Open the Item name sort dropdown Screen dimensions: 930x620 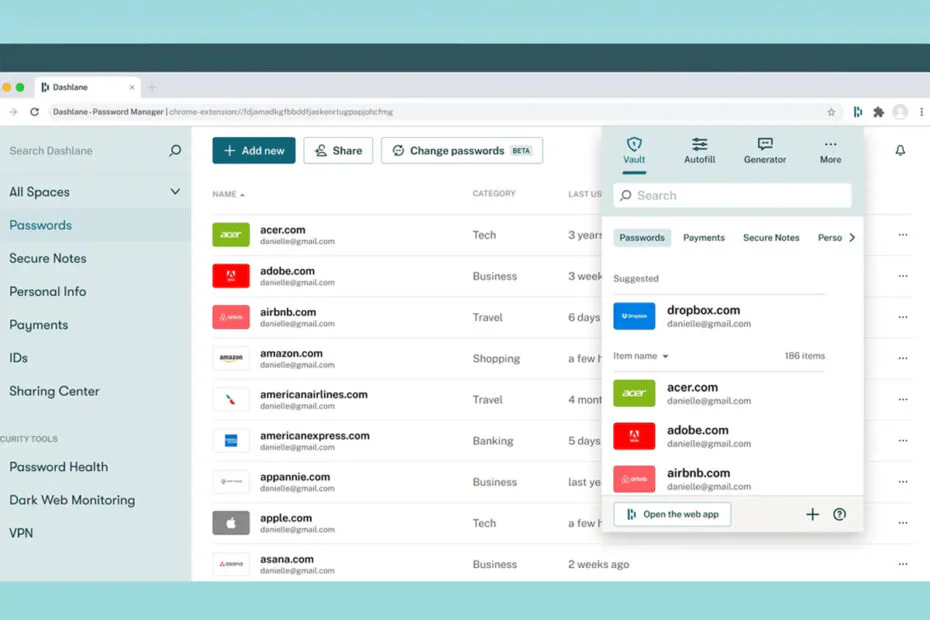(x=641, y=356)
